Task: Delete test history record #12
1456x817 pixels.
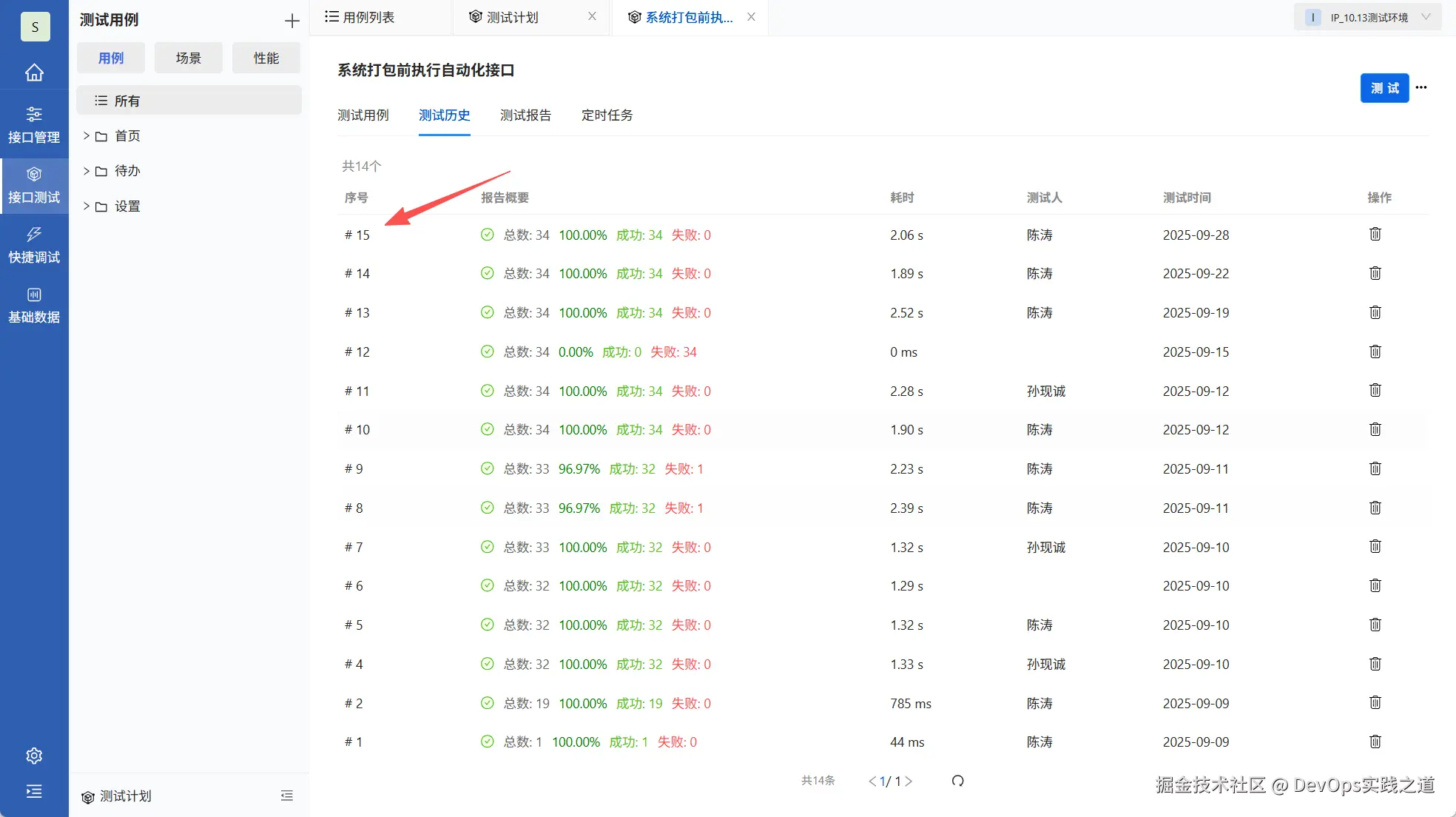Action: 1375,352
